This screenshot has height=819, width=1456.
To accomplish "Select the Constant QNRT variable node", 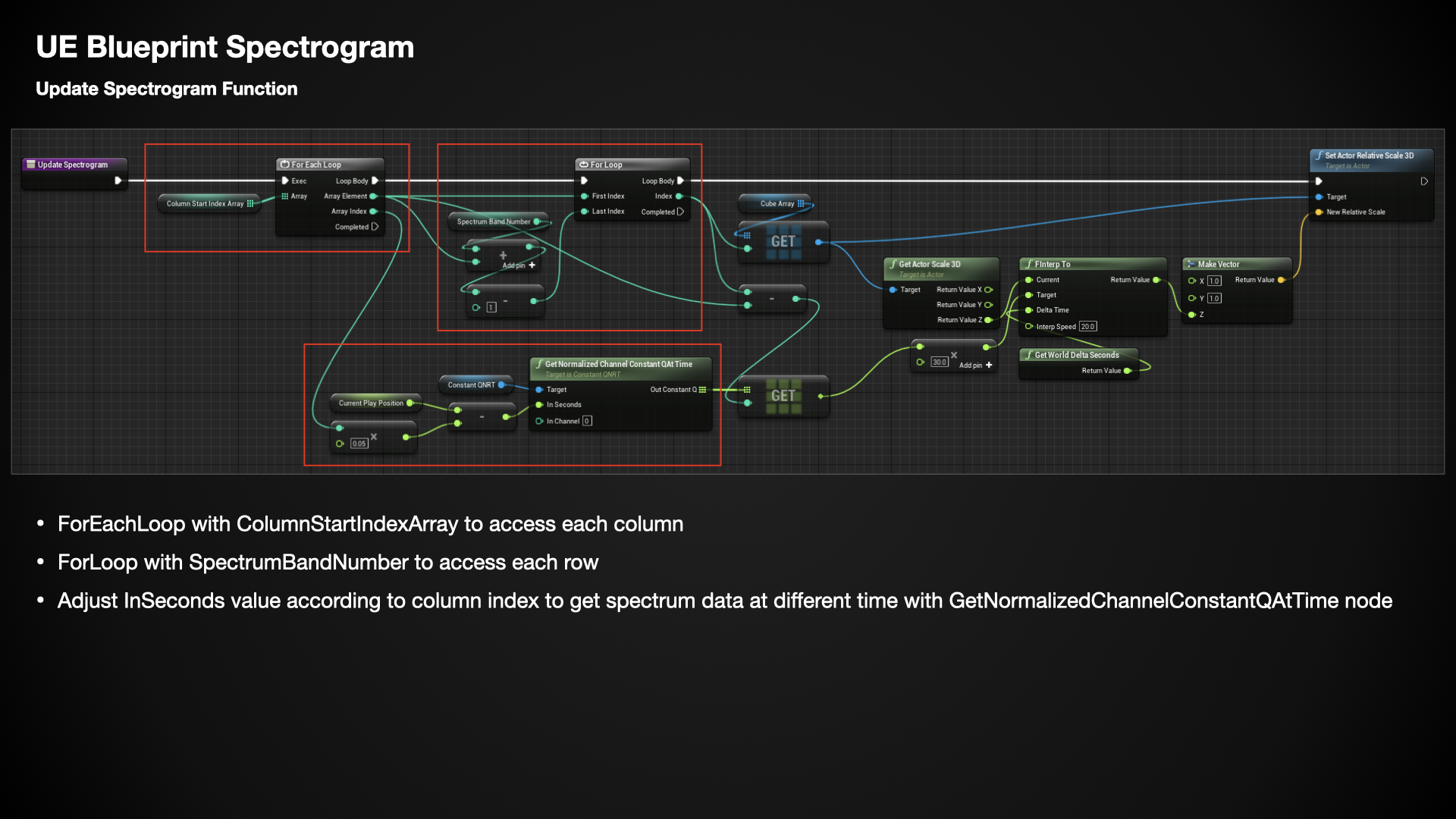I will [475, 384].
